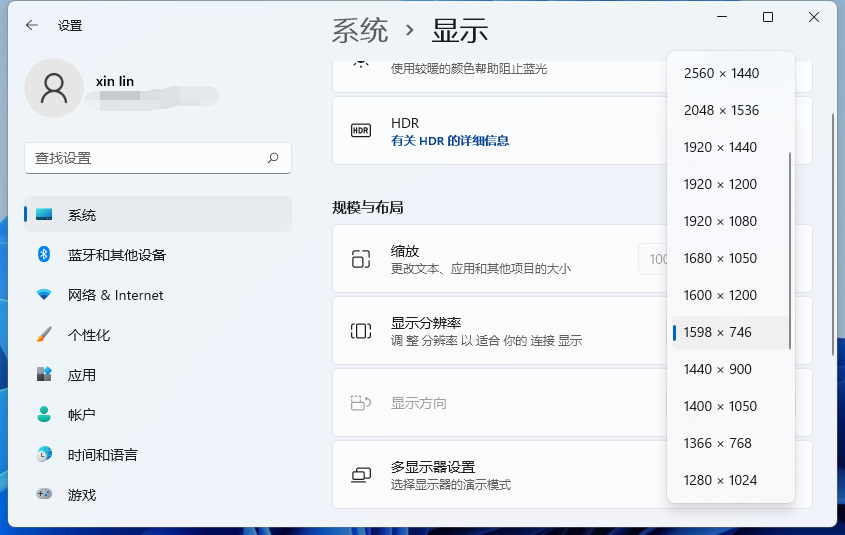845x535 pixels.
Task: Select the Network & Internet sidebar icon
Action: pos(44,295)
